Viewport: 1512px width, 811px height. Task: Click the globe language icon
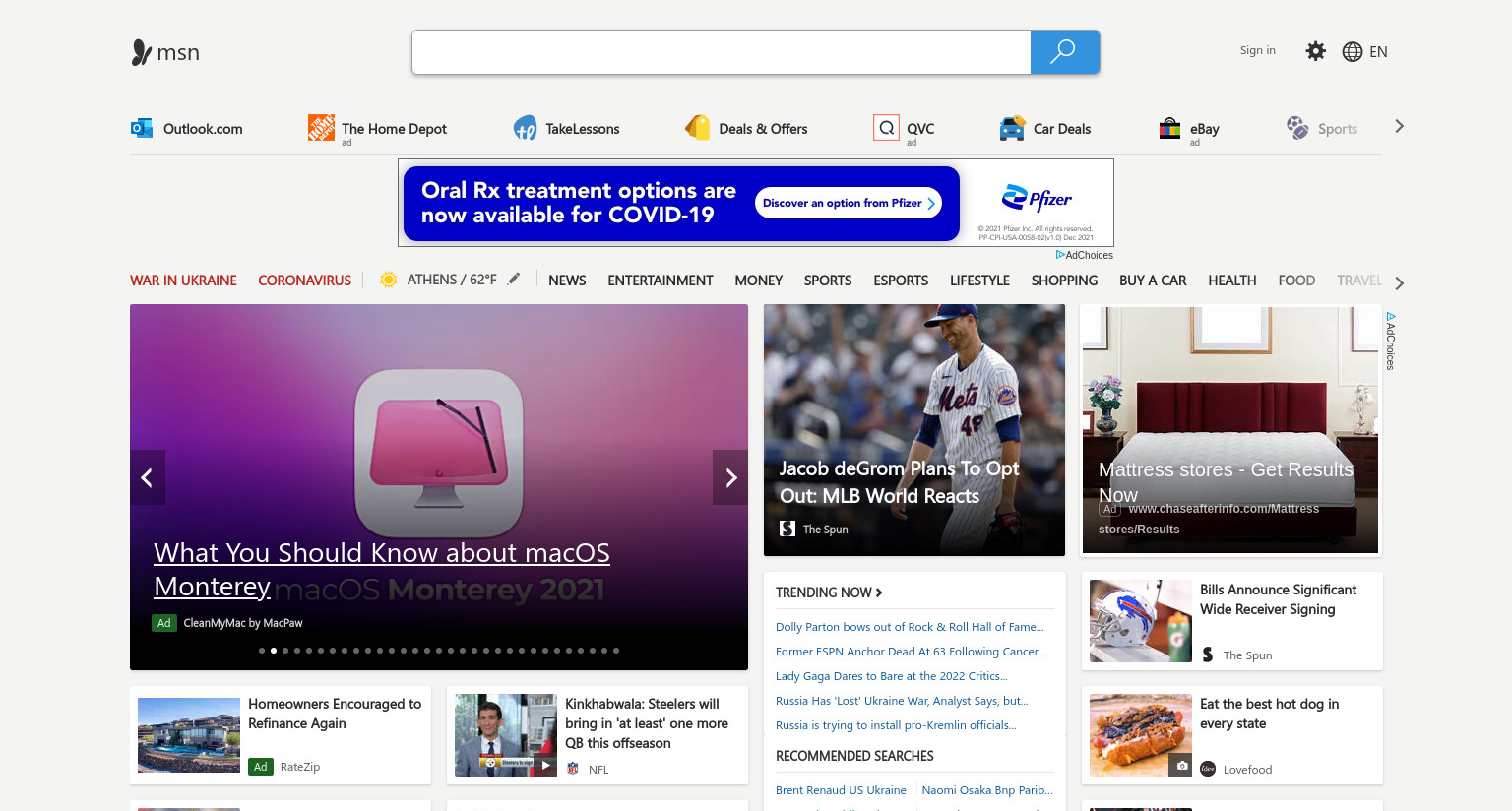tap(1353, 52)
